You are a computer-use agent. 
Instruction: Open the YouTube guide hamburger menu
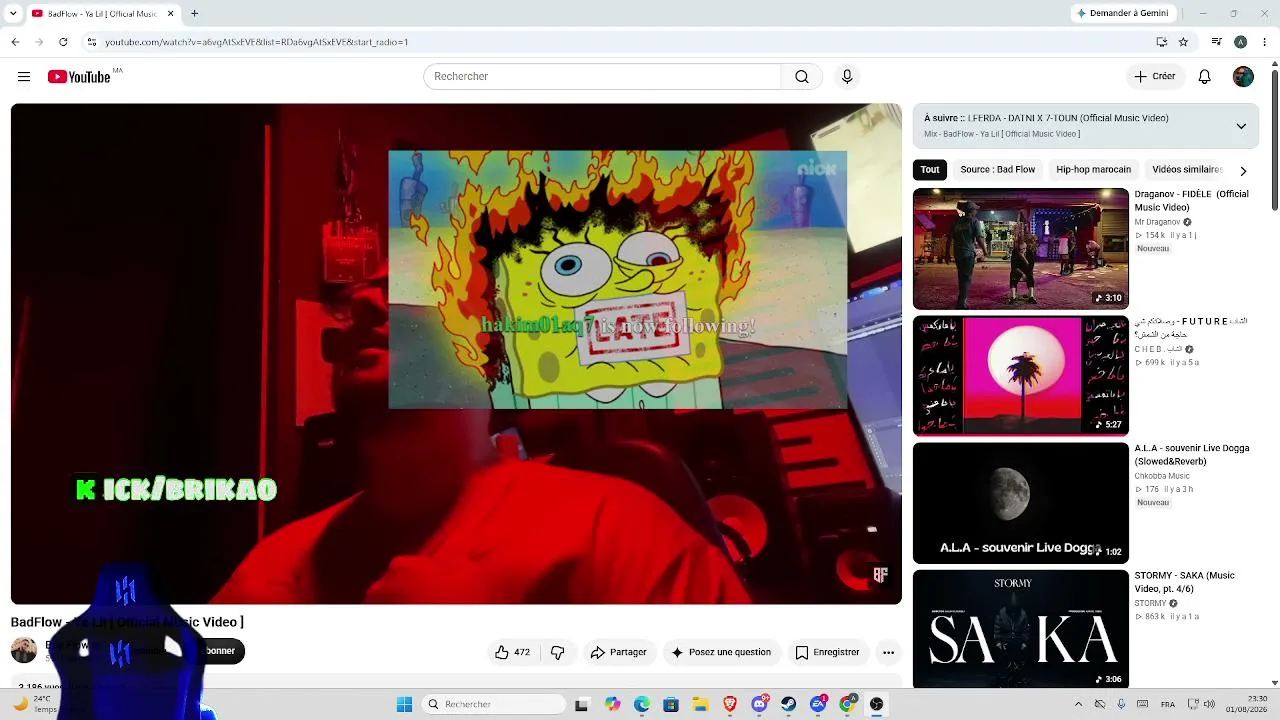click(24, 77)
